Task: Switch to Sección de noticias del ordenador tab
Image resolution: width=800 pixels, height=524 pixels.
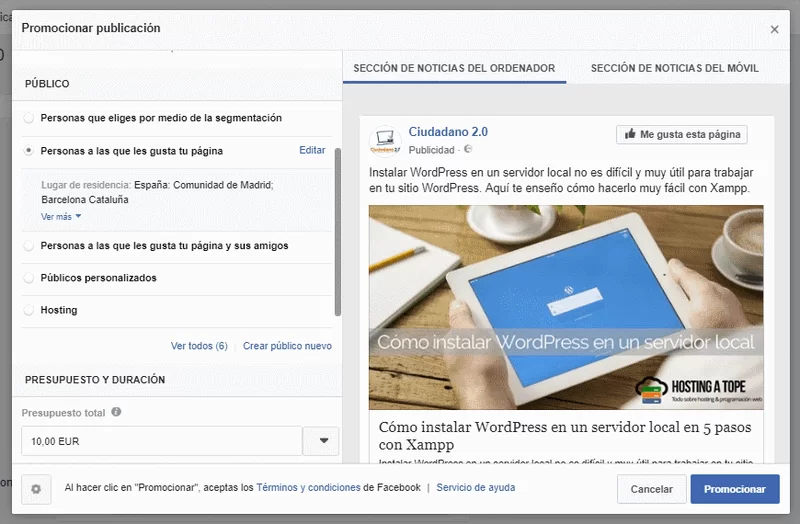Action: click(454, 68)
